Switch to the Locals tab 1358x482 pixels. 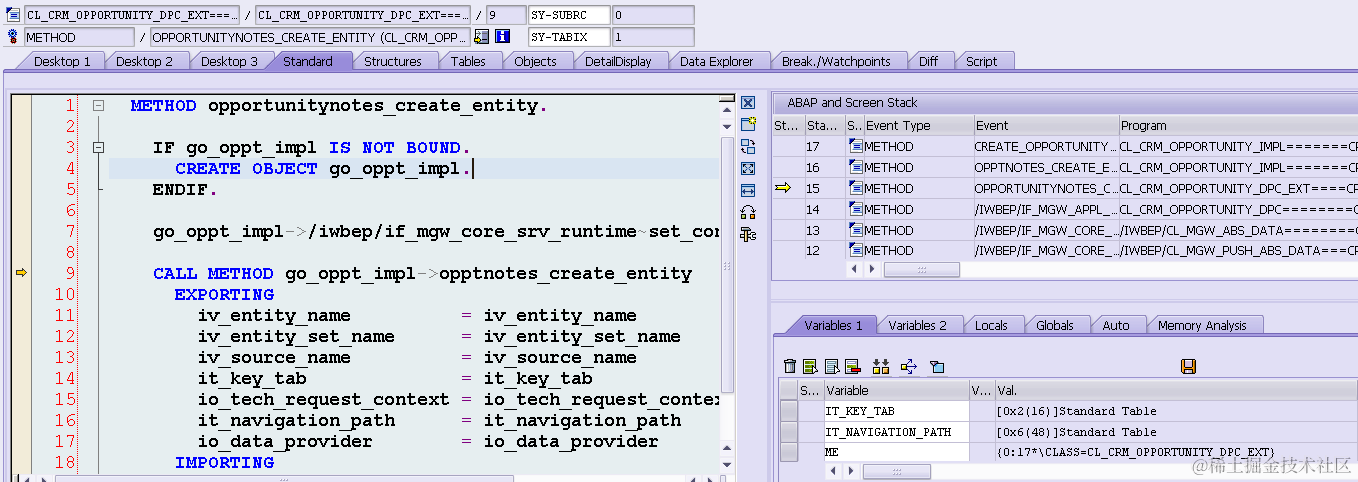pyautogui.click(x=991, y=325)
